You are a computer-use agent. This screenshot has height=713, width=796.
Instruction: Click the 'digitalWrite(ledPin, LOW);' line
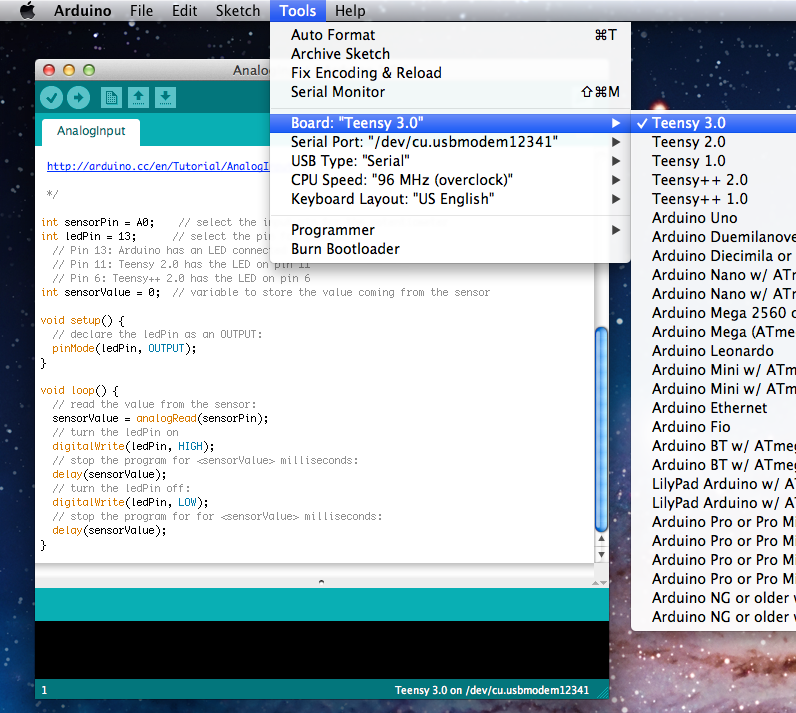tap(130, 502)
